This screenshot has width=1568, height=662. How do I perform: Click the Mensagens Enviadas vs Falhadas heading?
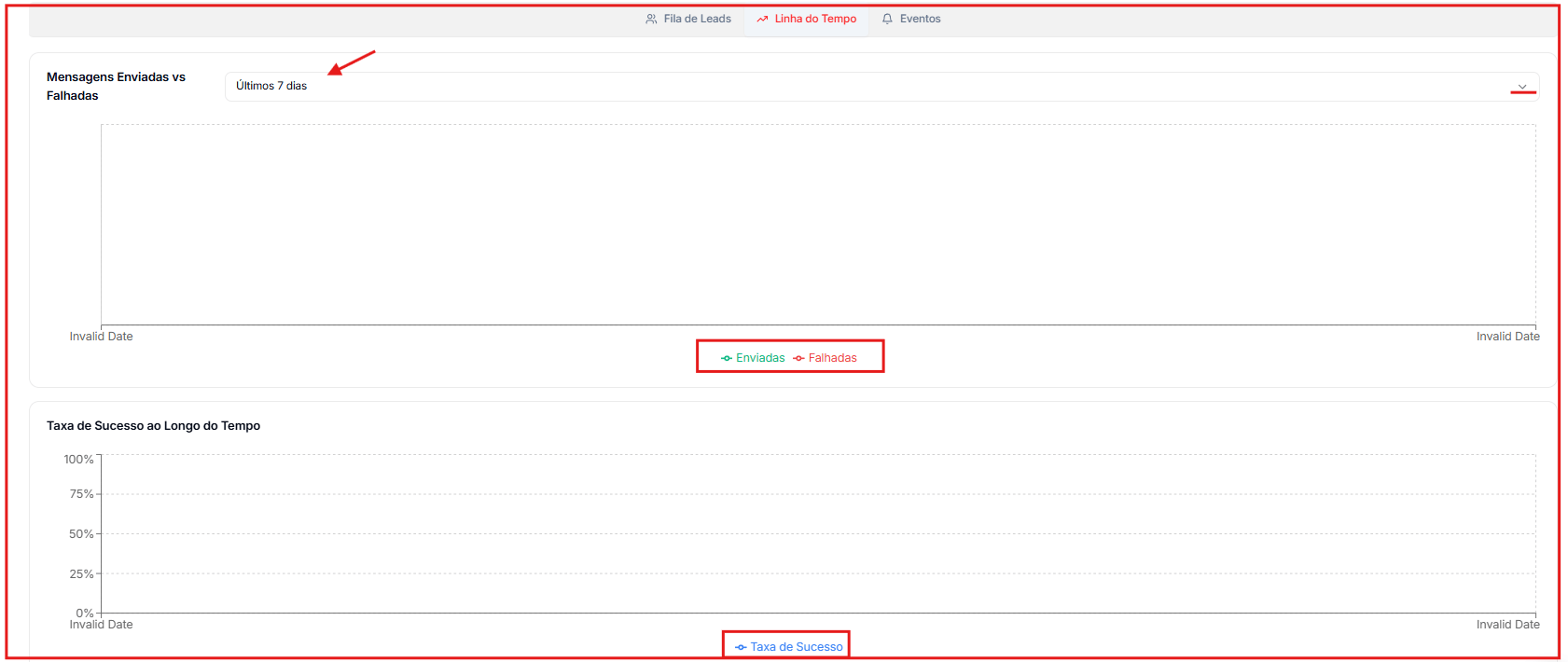point(116,86)
